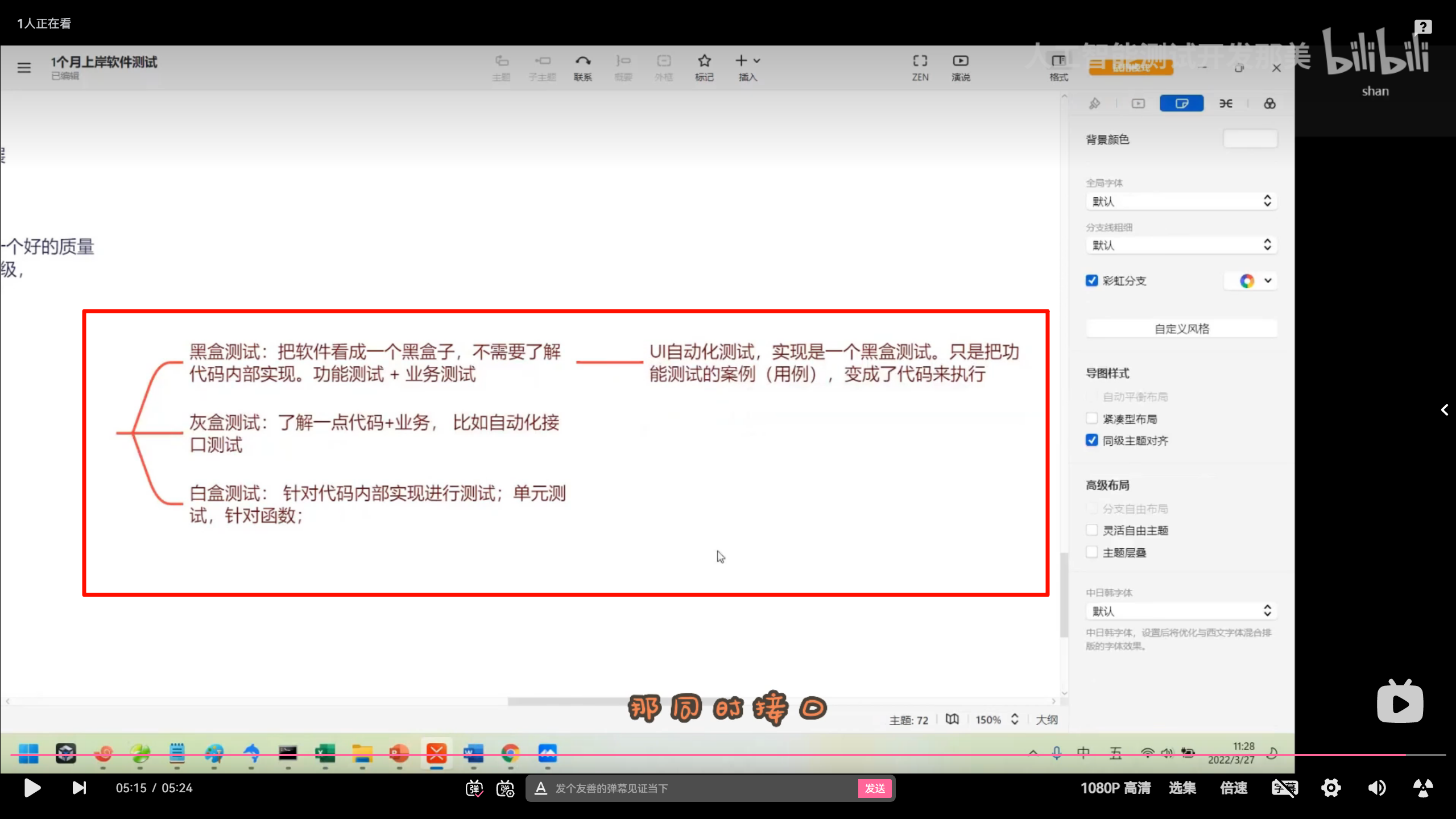1456x819 pixels.
Task: Enable the 紧凑型布局 checkbox
Action: (x=1091, y=419)
